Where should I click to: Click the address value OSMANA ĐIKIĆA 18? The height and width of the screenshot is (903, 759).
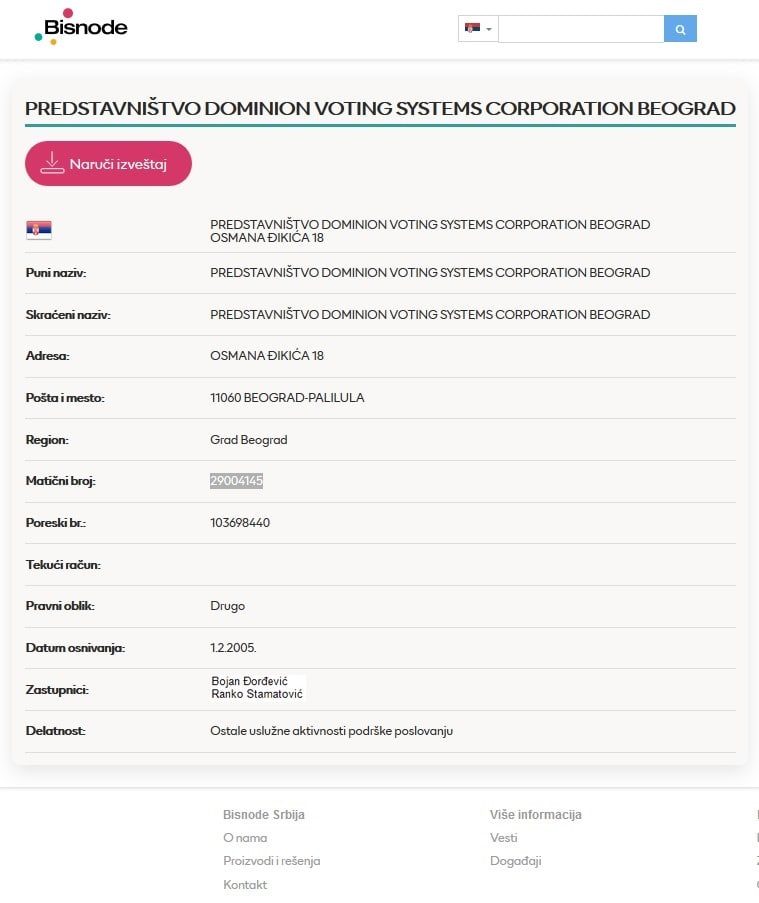(x=267, y=356)
